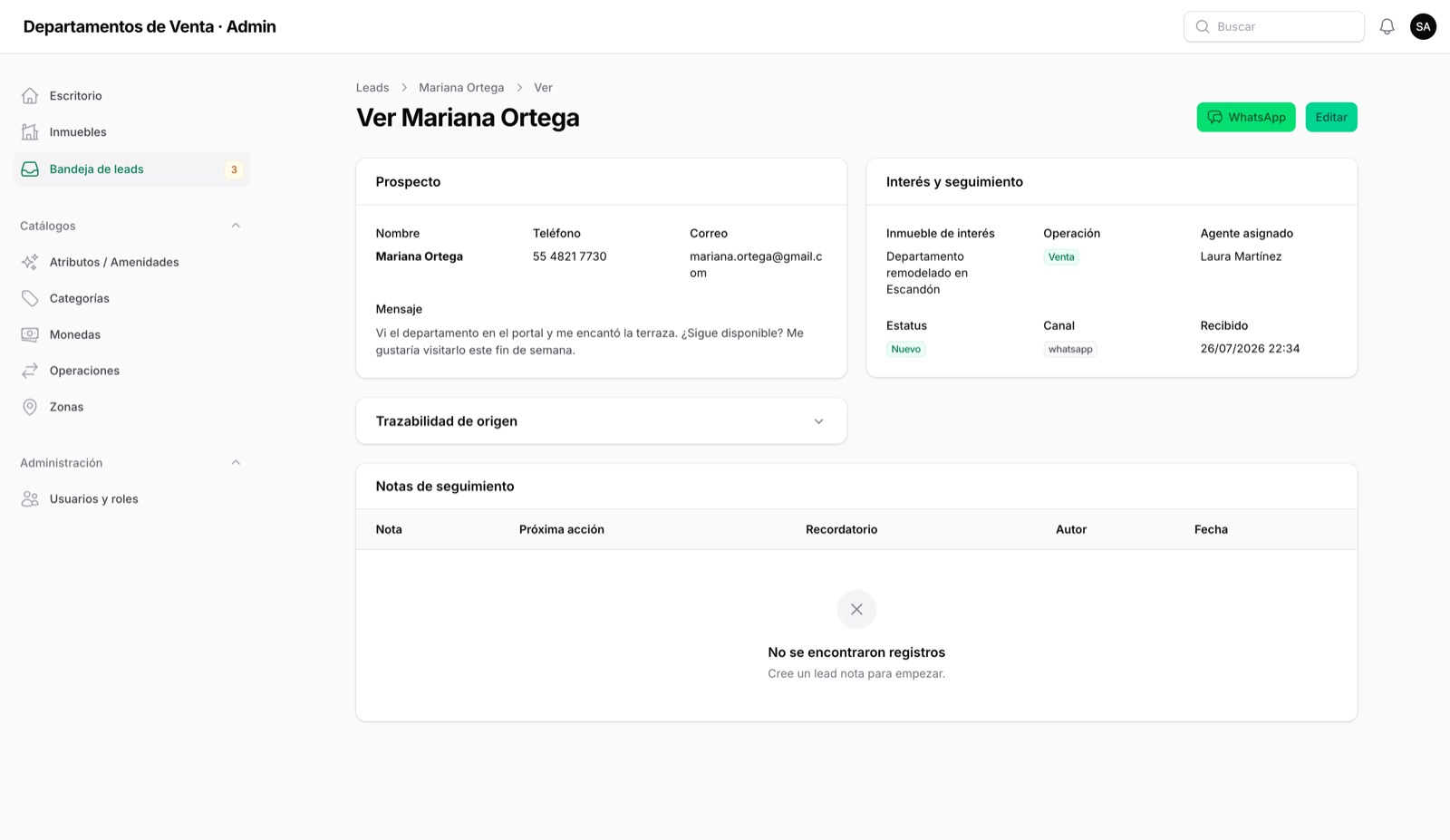Screen dimensions: 1450x840
Task: Go to Escritorio in the sidebar
Action: tap(131, 96)
